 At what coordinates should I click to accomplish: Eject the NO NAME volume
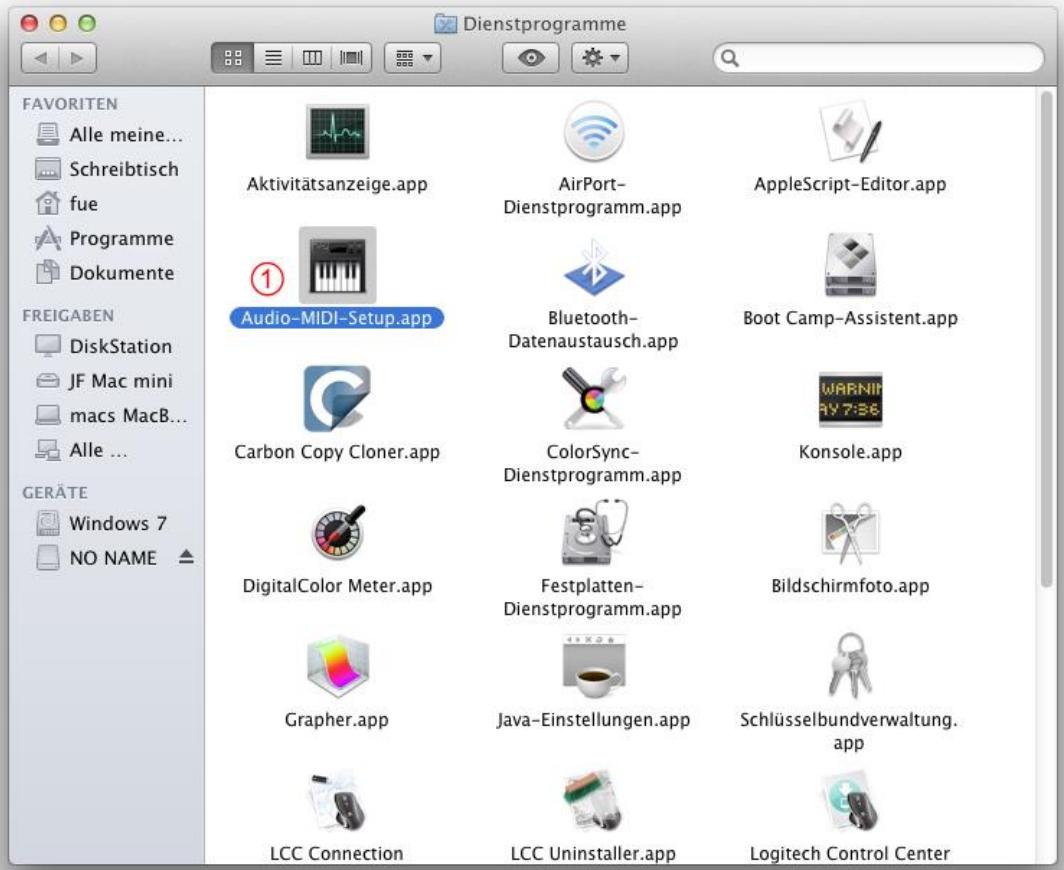click(186, 557)
